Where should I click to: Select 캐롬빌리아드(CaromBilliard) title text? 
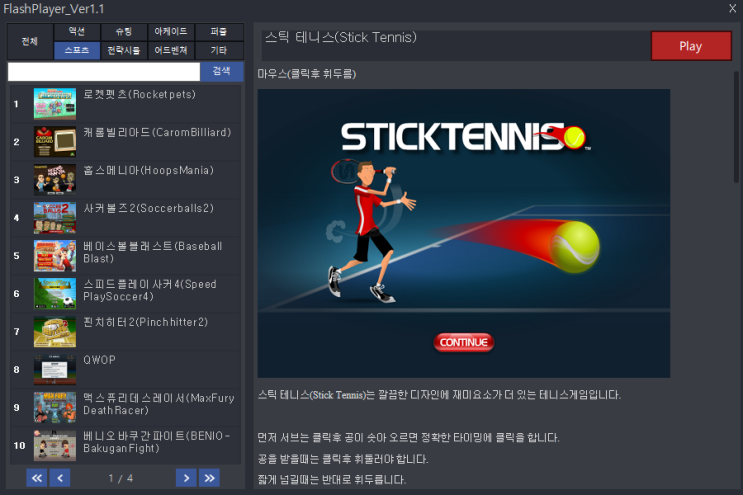point(157,132)
